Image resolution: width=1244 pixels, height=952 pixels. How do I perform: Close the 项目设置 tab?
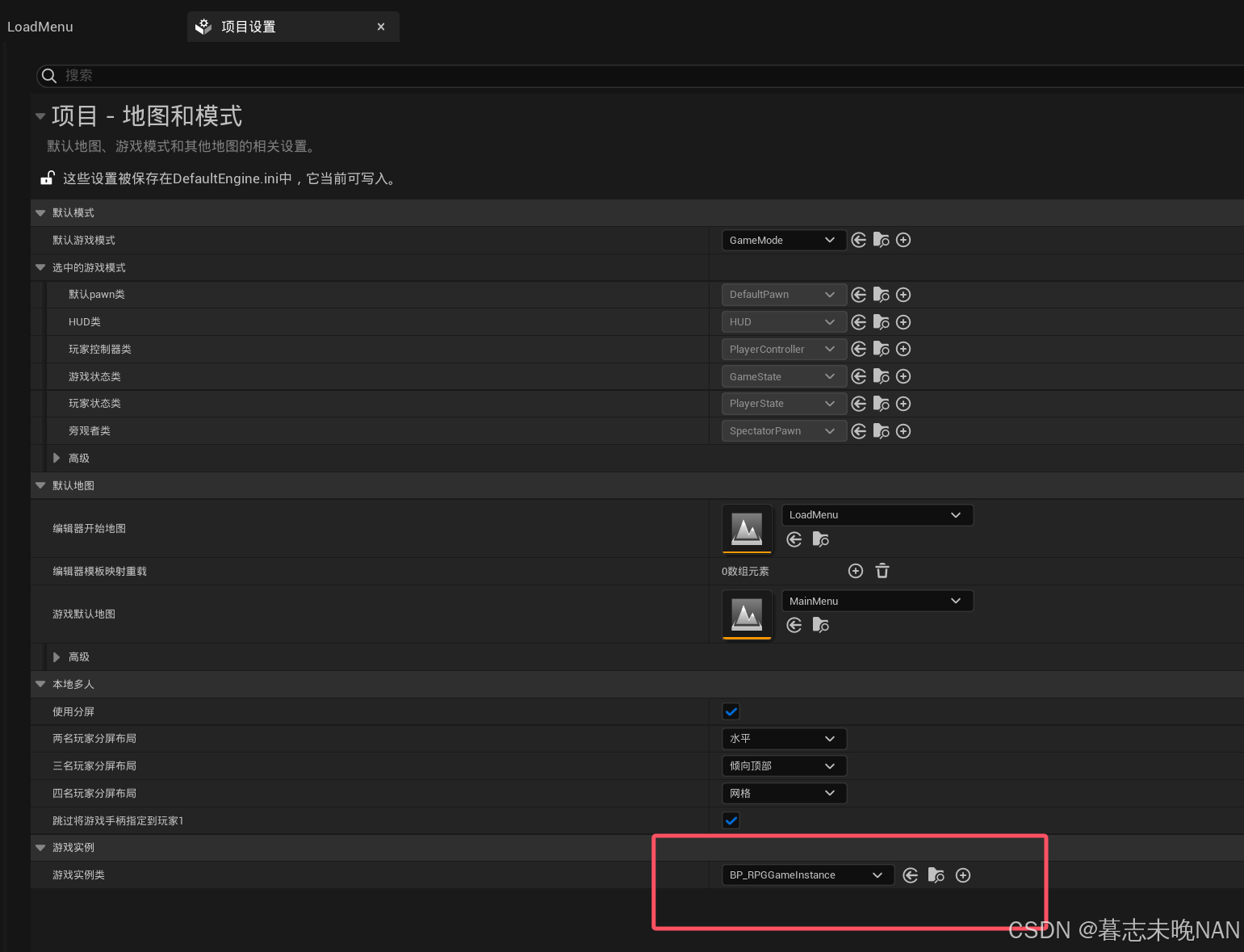coord(381,27)
